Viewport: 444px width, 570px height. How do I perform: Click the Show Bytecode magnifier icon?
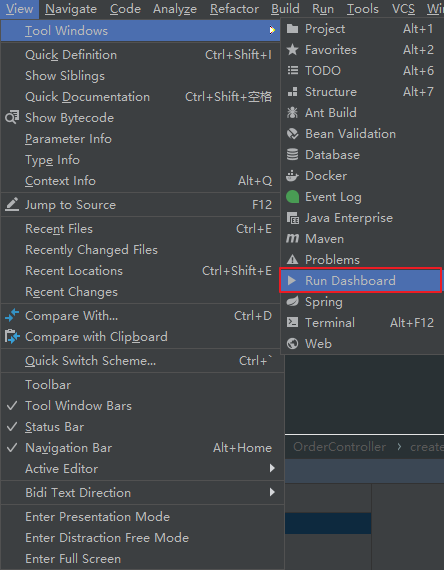(x=12, y=118)
